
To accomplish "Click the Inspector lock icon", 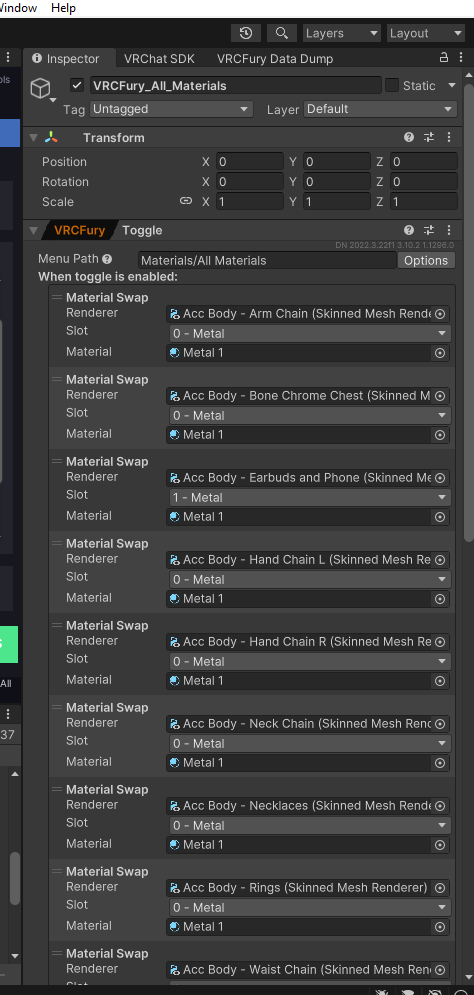I will (x=444, y=57).
